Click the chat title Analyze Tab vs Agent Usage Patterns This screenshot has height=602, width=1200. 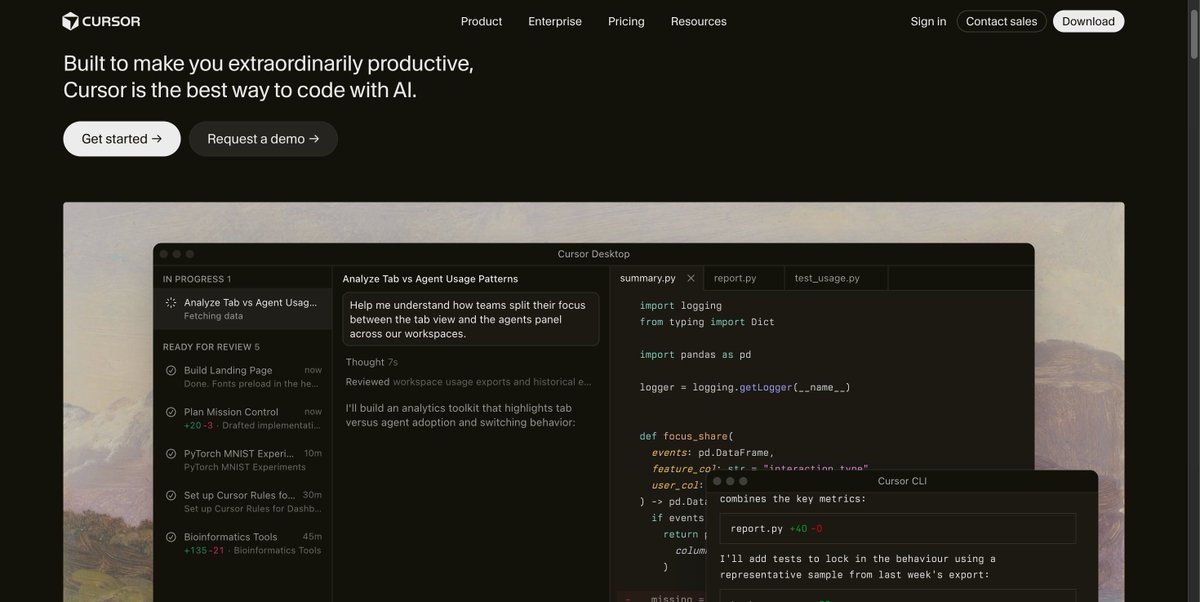pos(430,278)
